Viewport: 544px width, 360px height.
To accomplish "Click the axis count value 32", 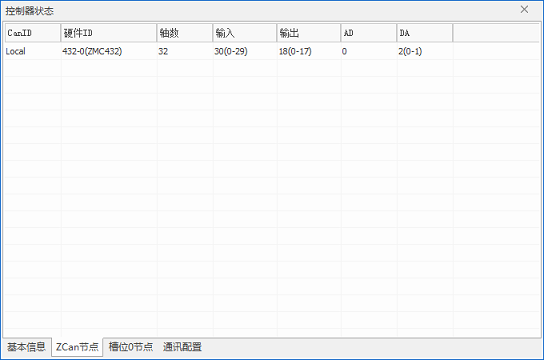I will 163,51.
